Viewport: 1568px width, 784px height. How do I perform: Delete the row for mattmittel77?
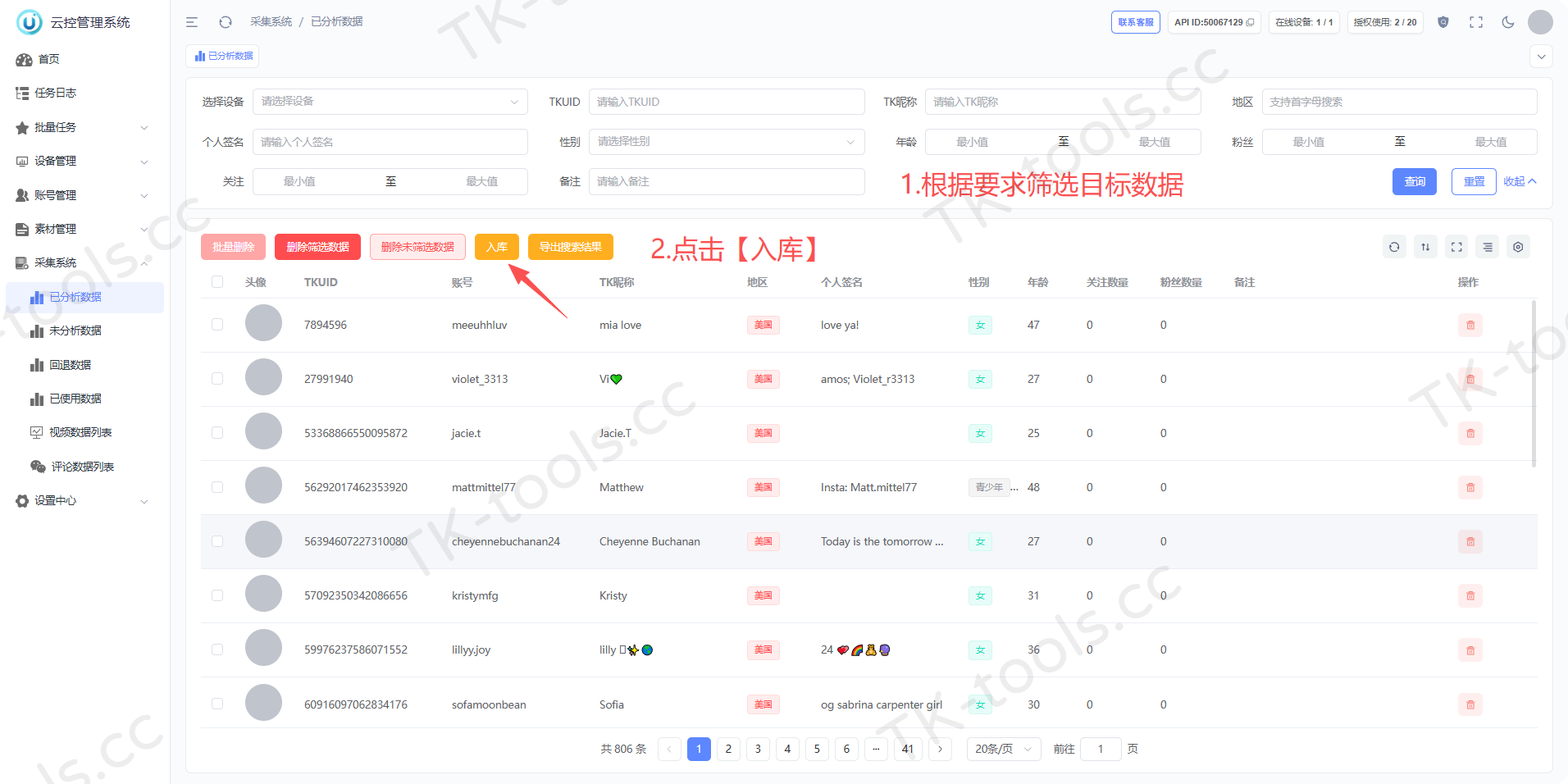click(1470, 488)
